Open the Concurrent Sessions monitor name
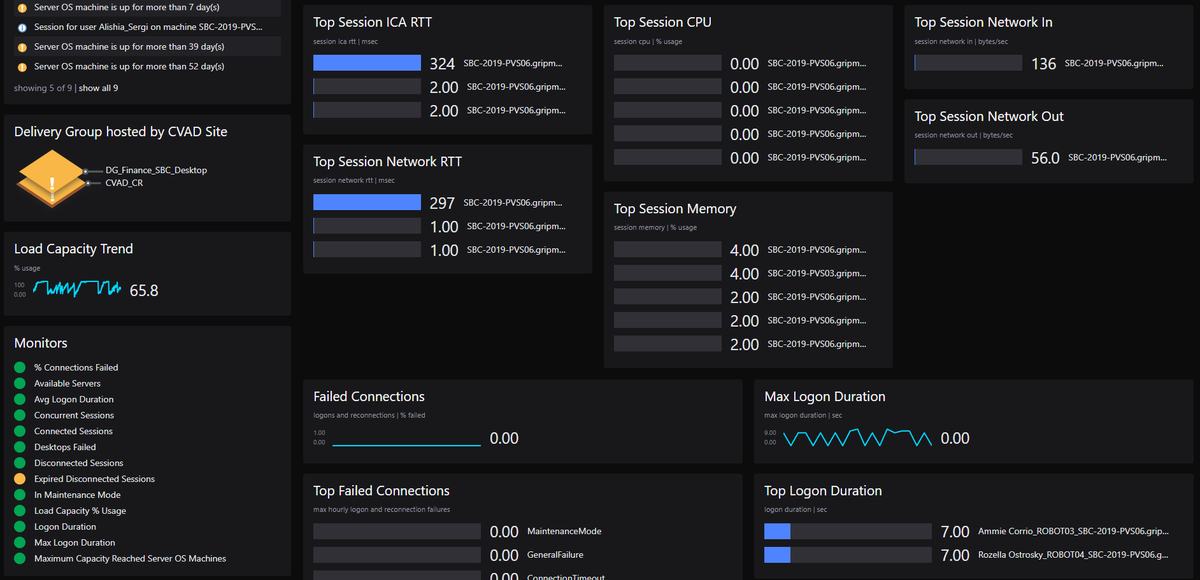The image size is (1200, 580). tap(74, 415)
